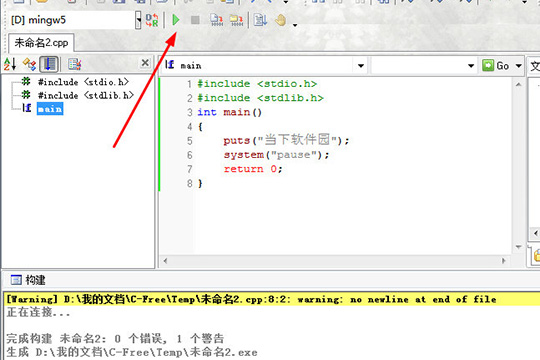Close the symbol panel with X
540x360 pixels.
(145, 63)
